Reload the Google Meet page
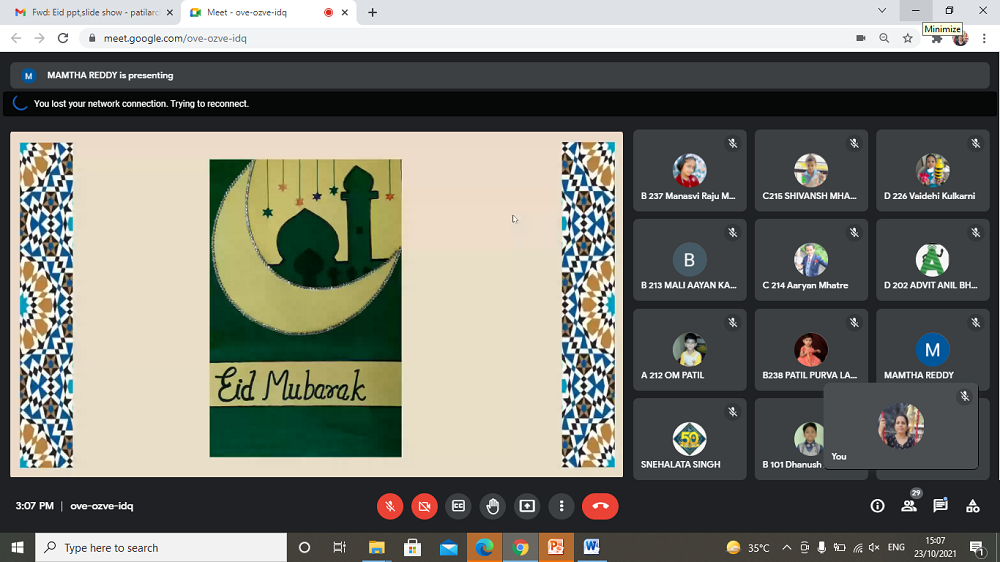1000x562 pixels. point(63,38)
